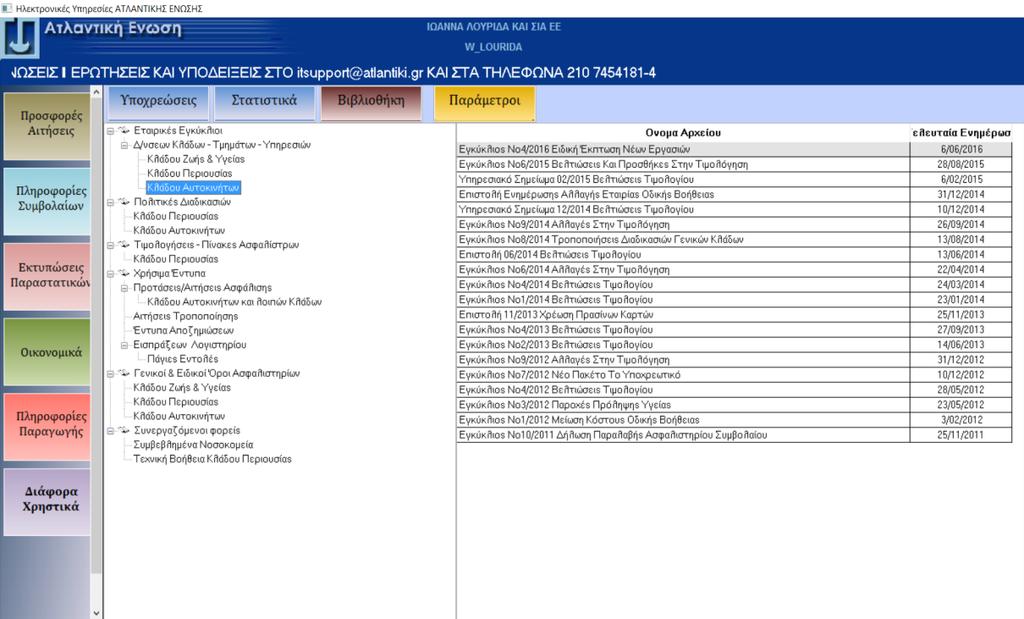Select Τεχνική Βοήθεια Κλάδου Περιουσίας
Screen dimensions: 1024x619
pyautogui.click(x=212, y=460)
